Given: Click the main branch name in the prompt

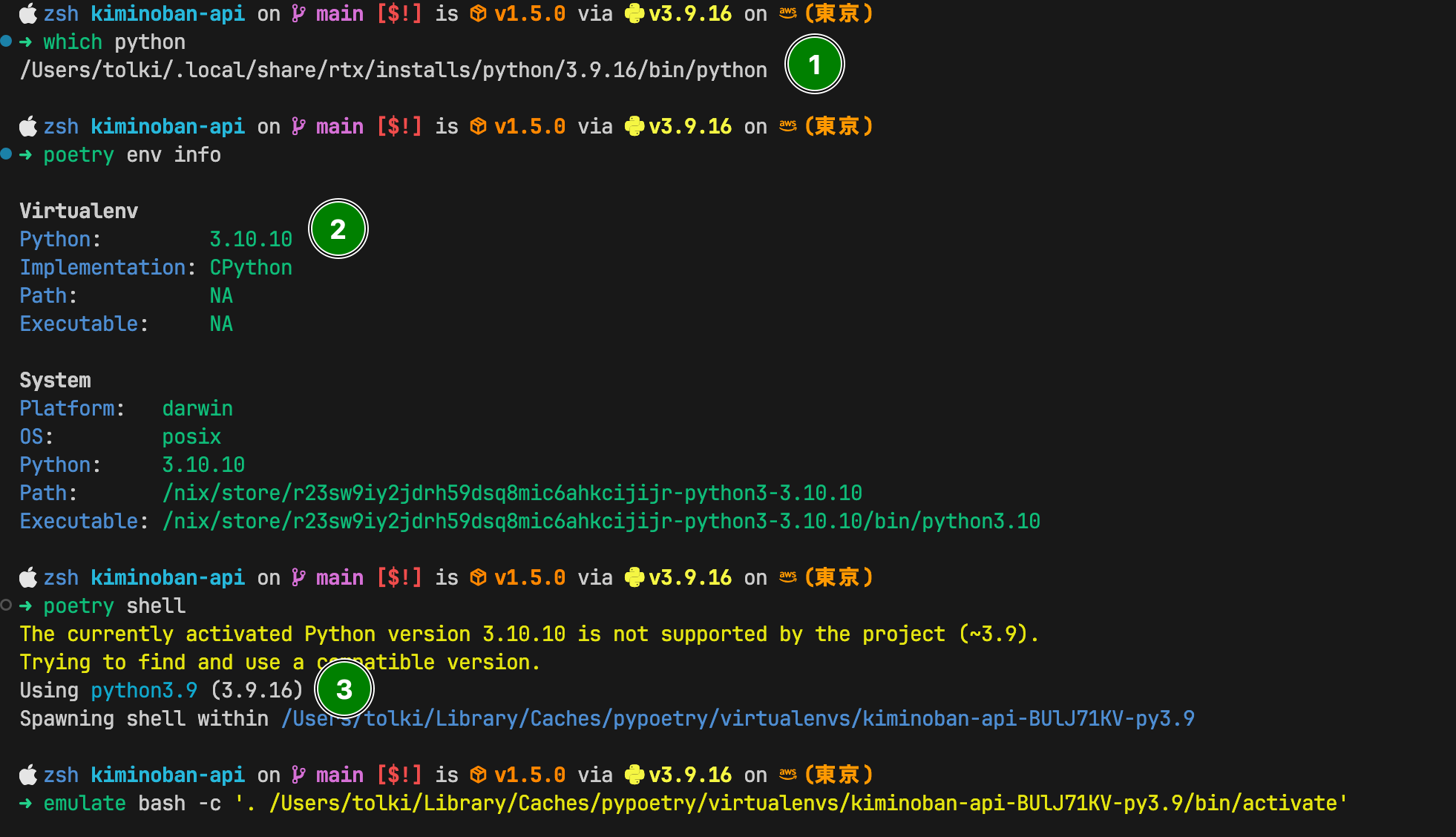Looking at the screenshot, I should click(x=339, y=13).
